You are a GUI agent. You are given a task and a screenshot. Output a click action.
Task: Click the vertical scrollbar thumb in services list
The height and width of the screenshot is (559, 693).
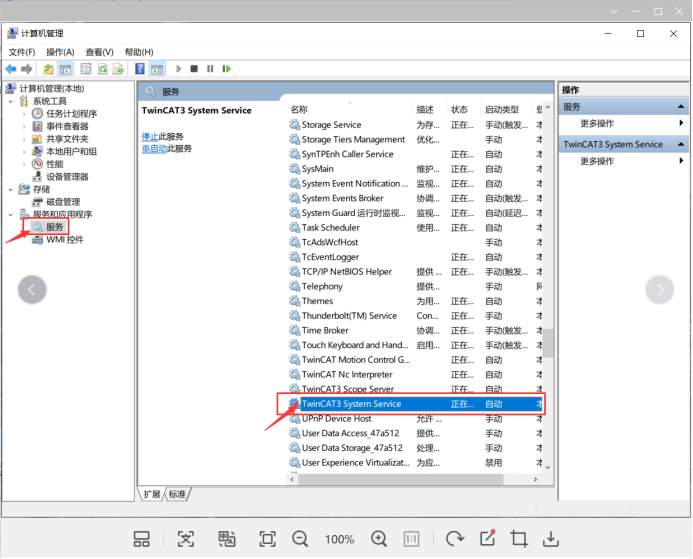click(x=548, y=343)
